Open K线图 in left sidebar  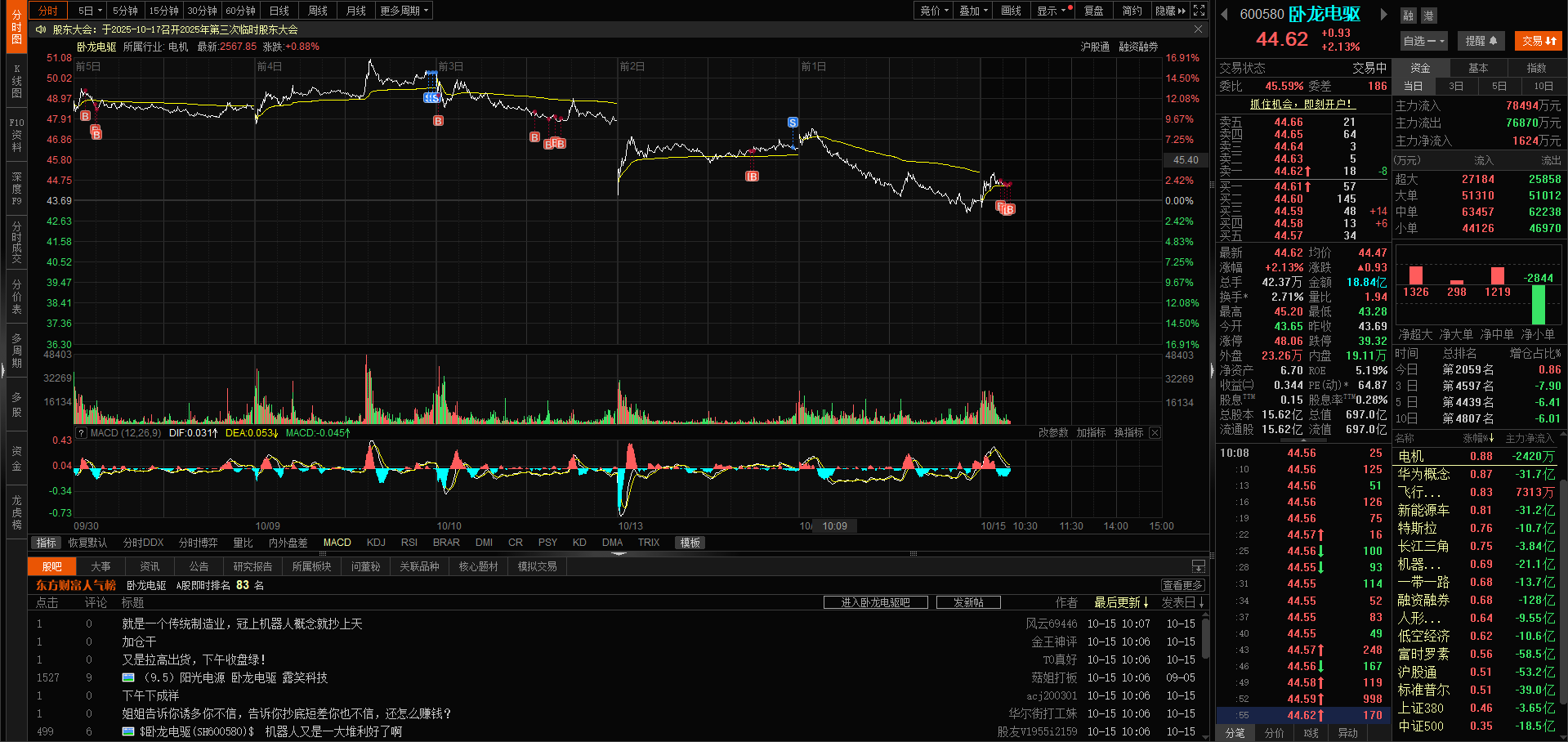click(16, 82)
